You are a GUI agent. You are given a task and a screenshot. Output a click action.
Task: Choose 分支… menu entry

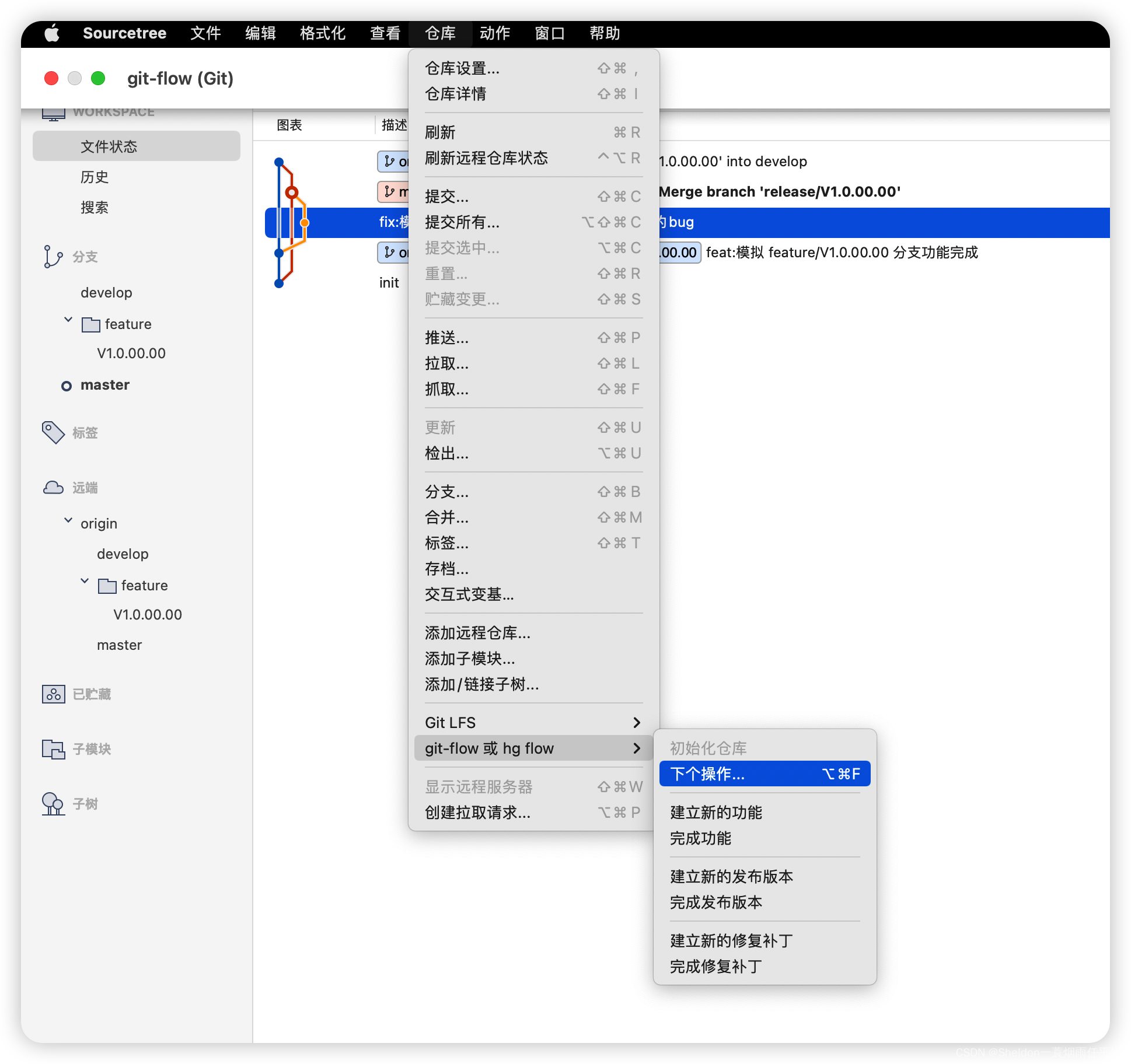533,492
